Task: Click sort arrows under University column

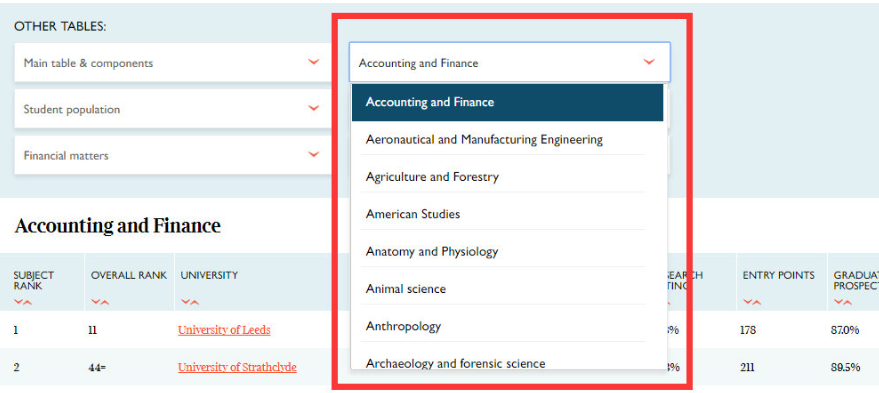Action: pos(191,302)
